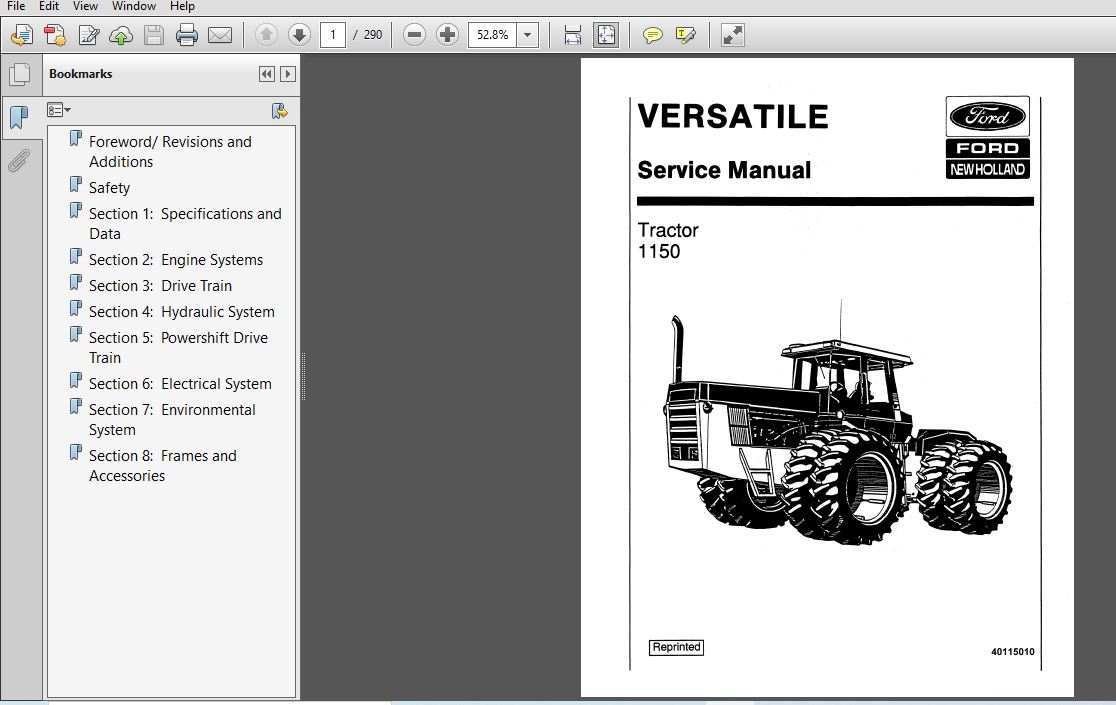Click the Ford New Holland logo
1116x705 pixels.
tap(987, 137)
